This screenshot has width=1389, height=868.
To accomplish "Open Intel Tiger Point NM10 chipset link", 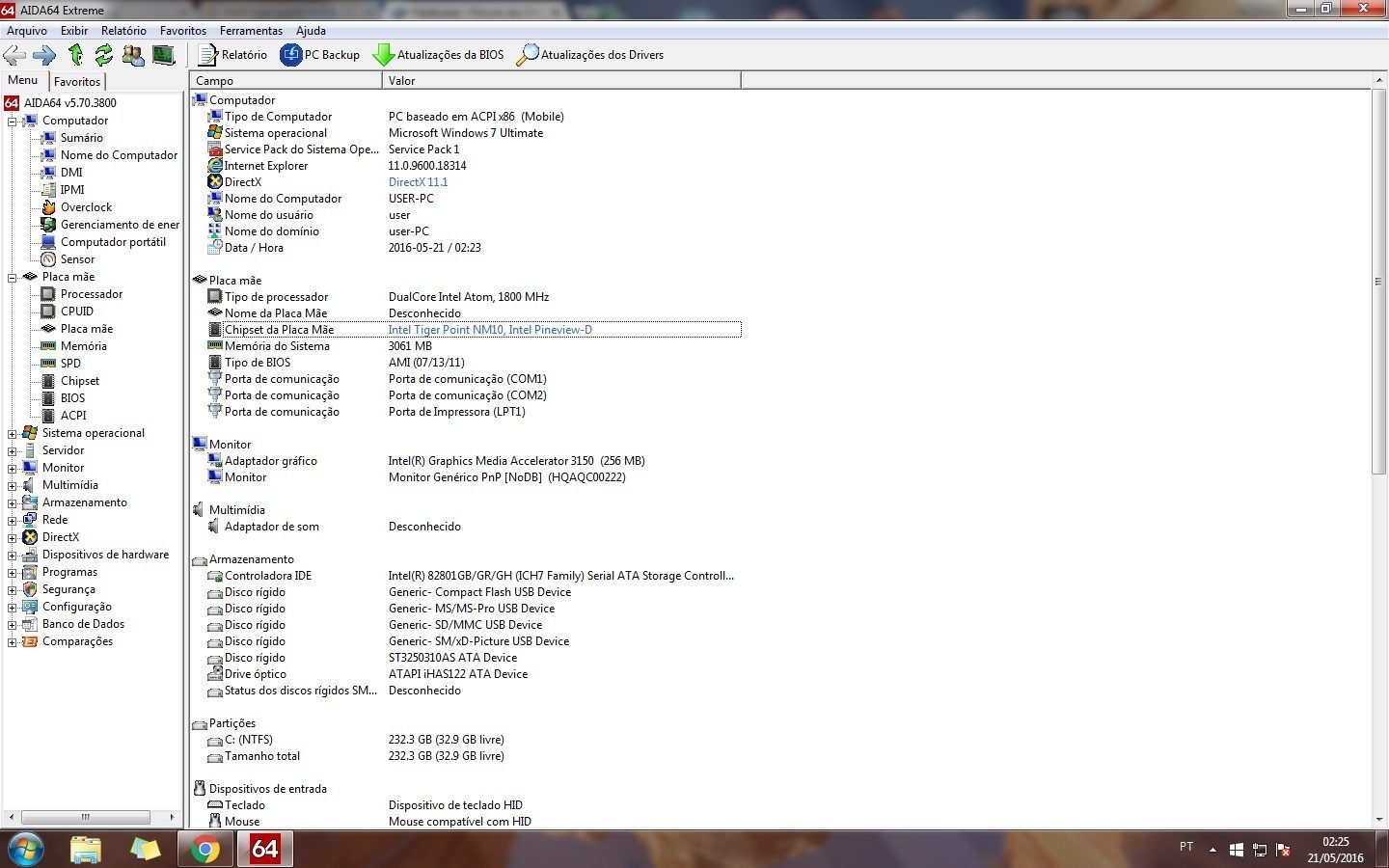I will click(490, 330).
